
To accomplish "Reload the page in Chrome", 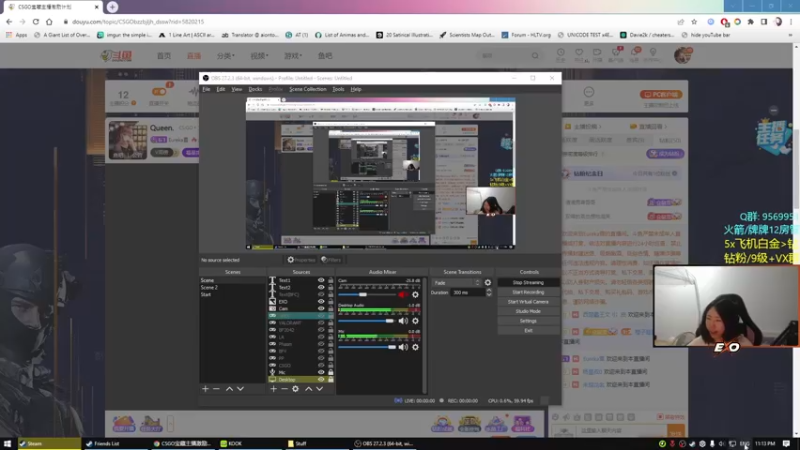I will coord(36,22).
